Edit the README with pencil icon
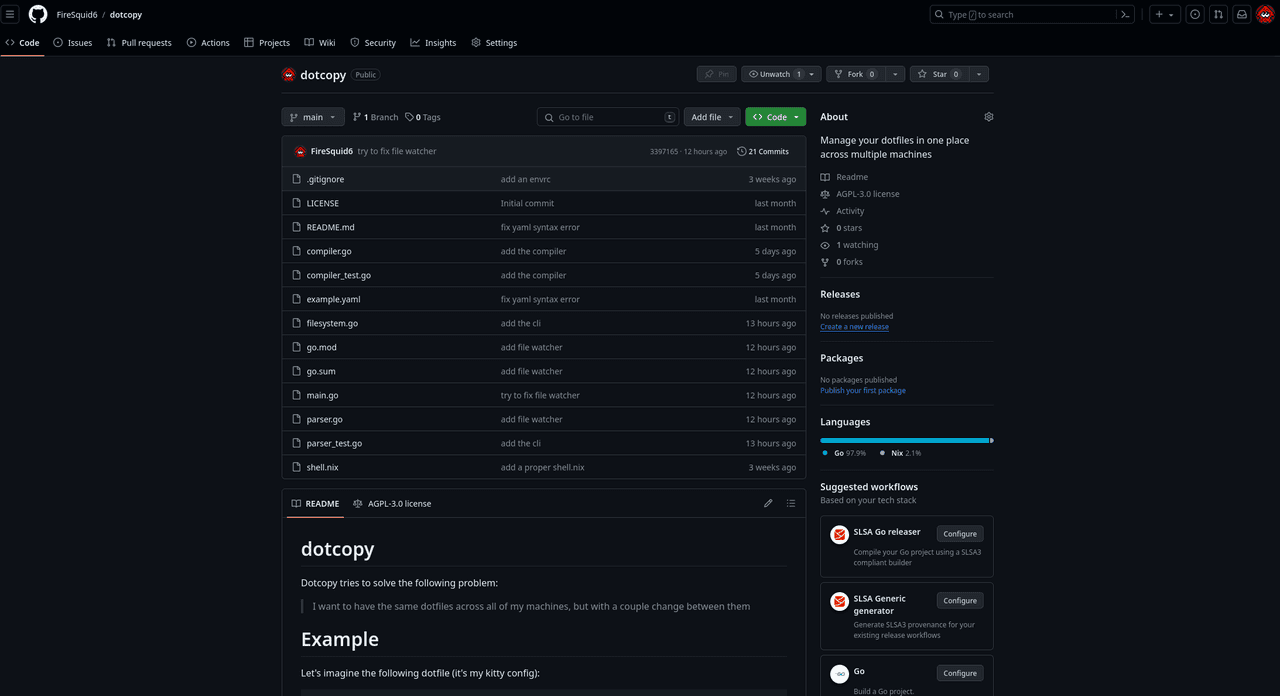The image size is (1280, 696). [x=768, y=503]
